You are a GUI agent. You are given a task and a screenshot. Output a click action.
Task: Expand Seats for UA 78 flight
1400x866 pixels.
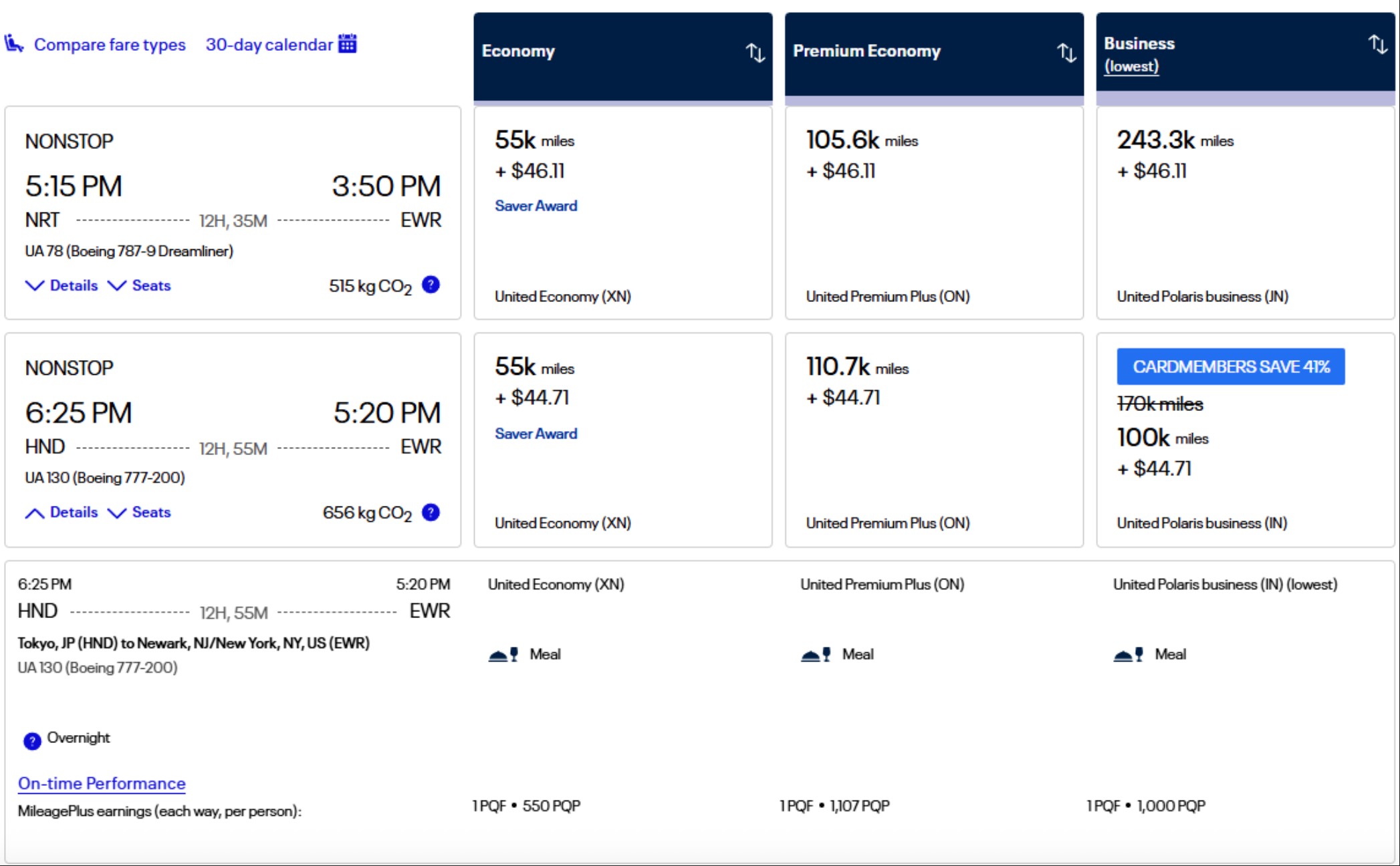coord(139,285)
